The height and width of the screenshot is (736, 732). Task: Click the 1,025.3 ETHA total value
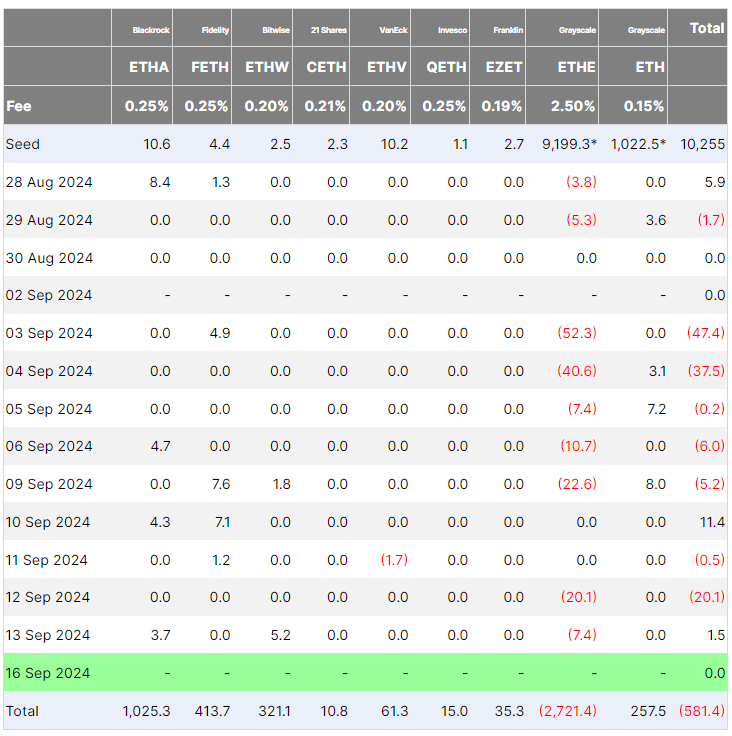[x=147, y=711]
